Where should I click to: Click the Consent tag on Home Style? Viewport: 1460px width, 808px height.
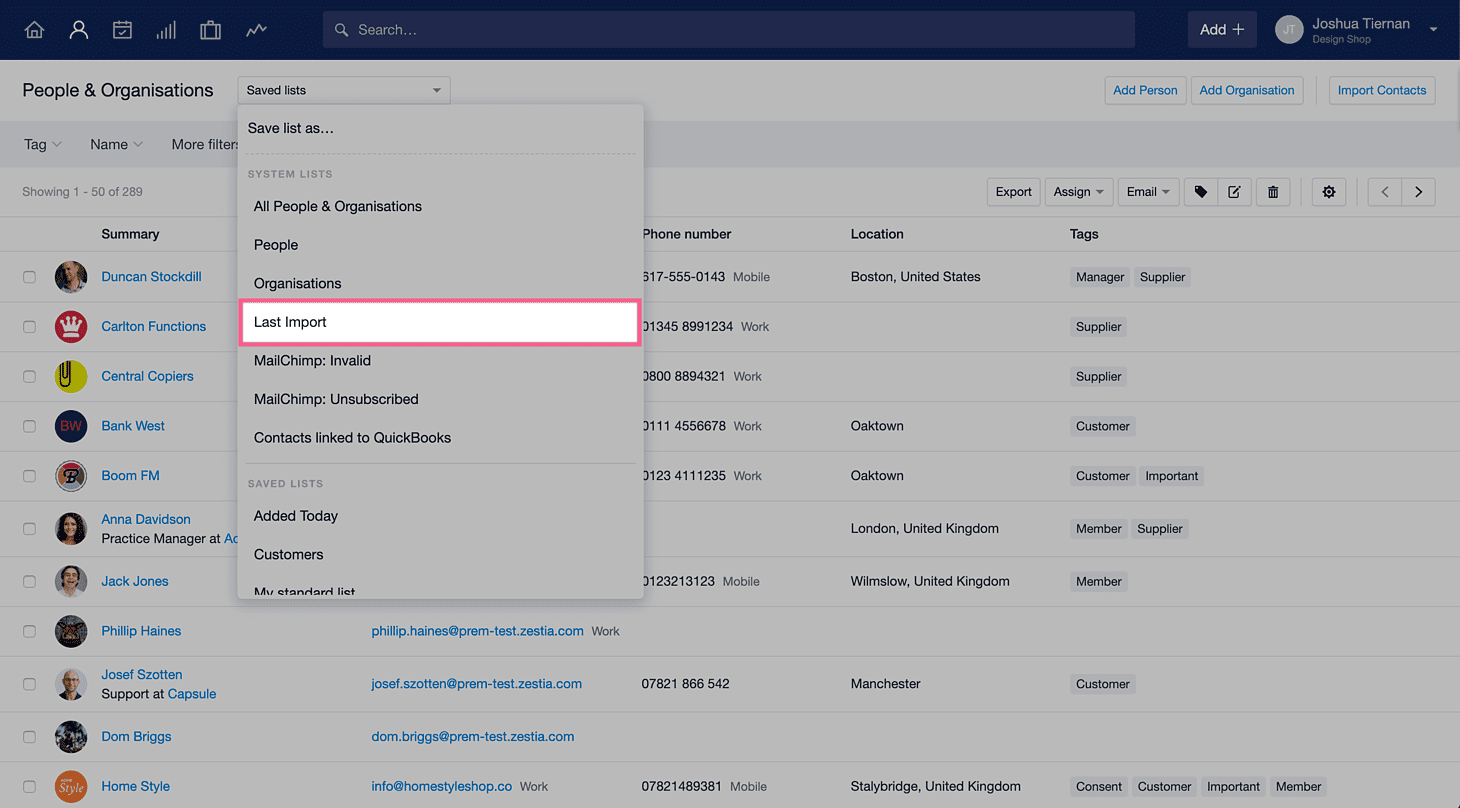[1098, 787]
